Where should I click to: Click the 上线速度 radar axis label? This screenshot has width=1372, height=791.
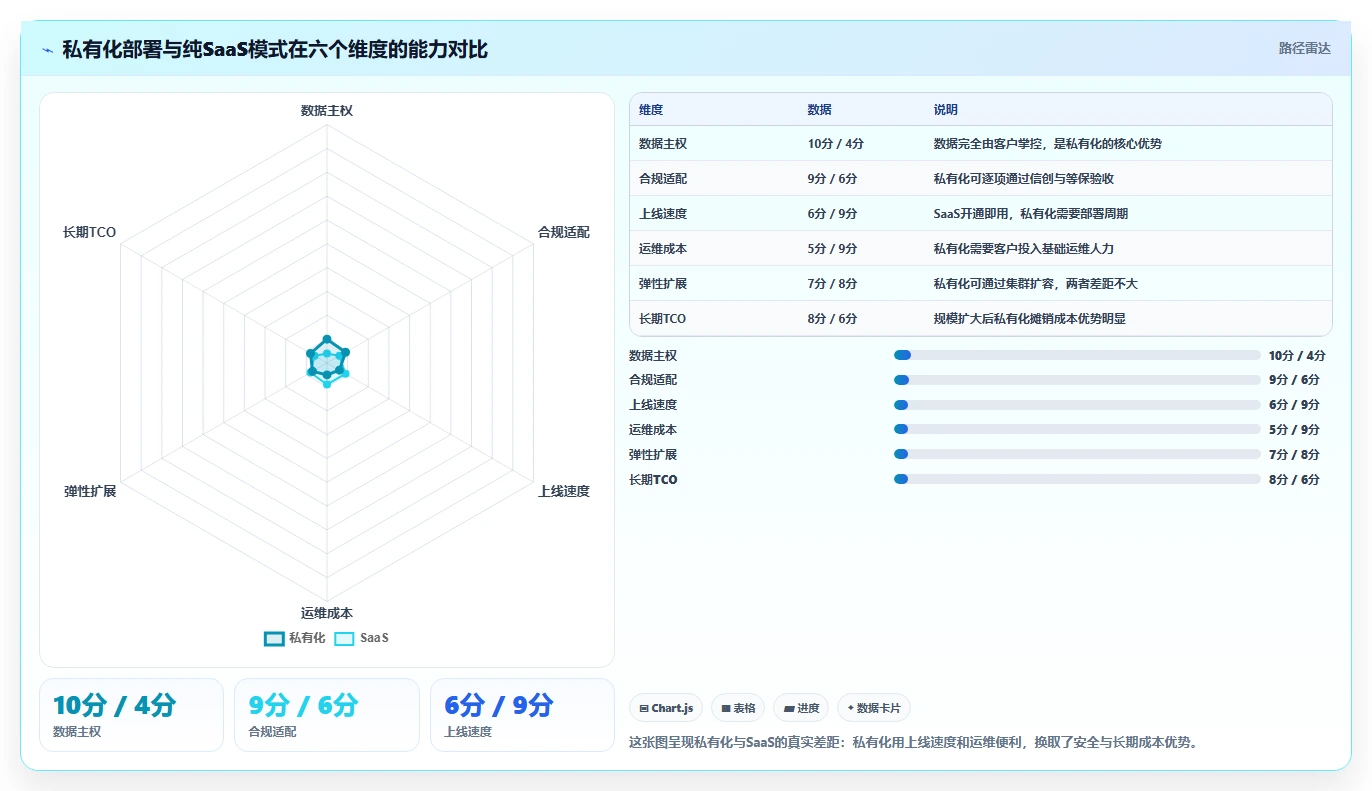coord(564,492)
